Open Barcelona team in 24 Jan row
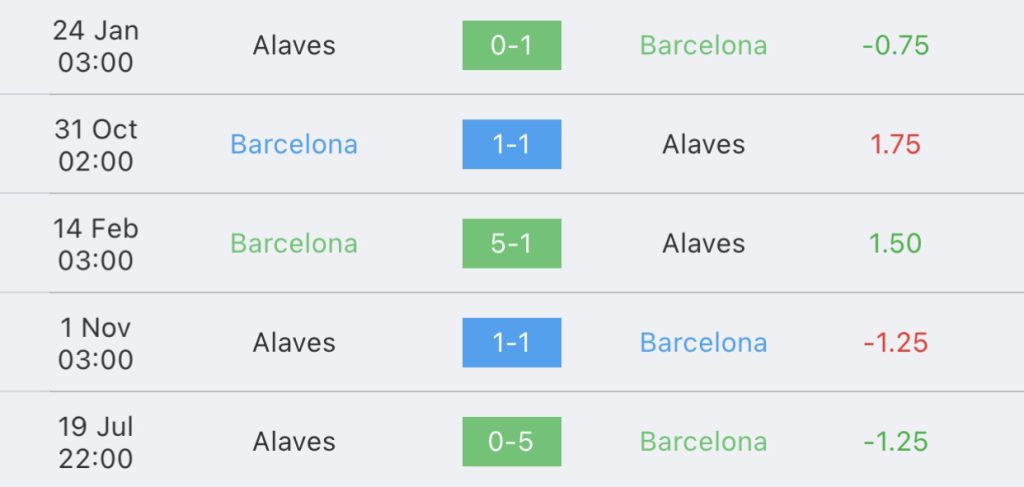Viewport: 1024px width, 487px height. tap(703, 45)
